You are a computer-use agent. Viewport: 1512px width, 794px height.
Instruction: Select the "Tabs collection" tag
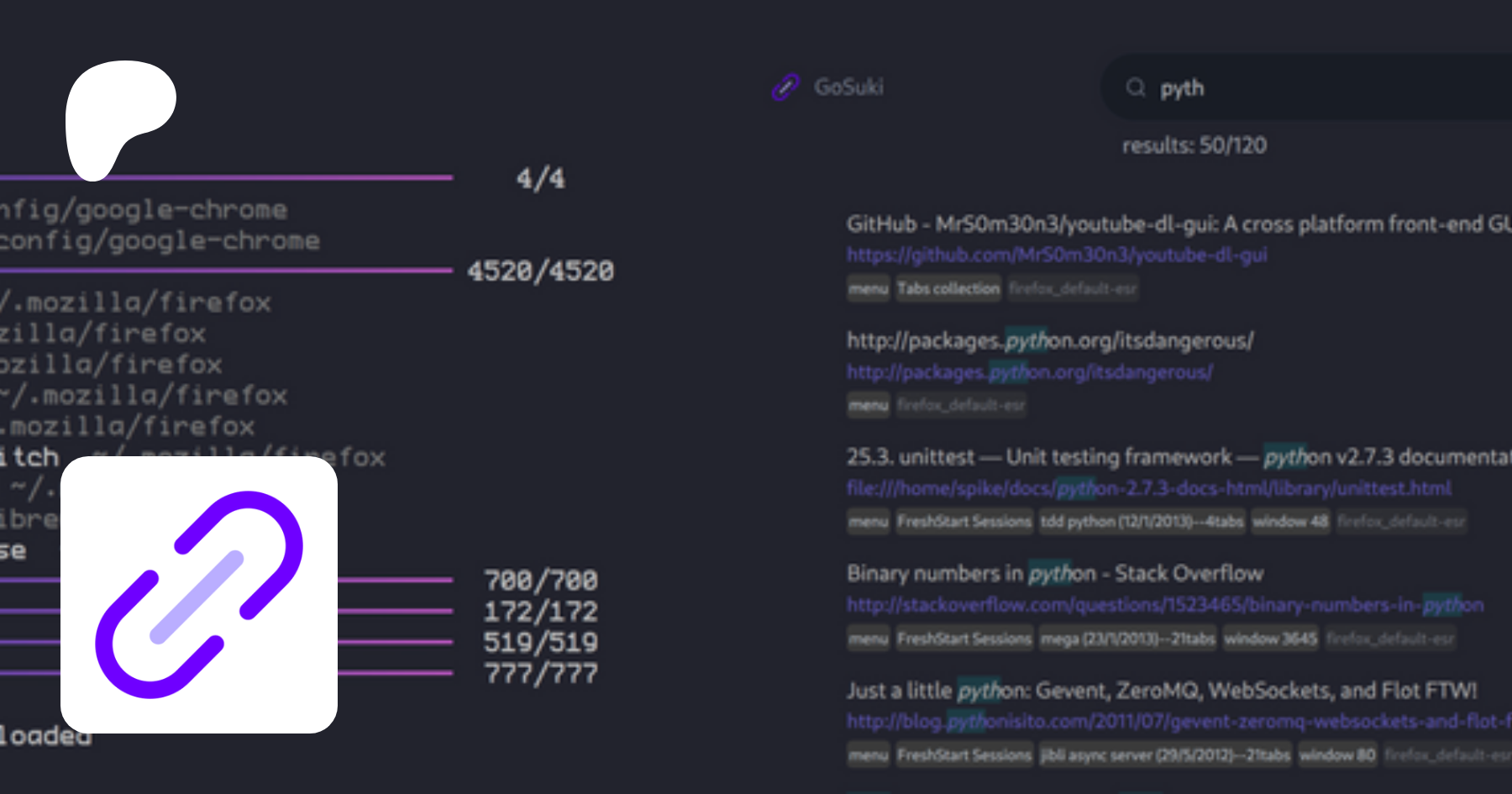[948, 289]
